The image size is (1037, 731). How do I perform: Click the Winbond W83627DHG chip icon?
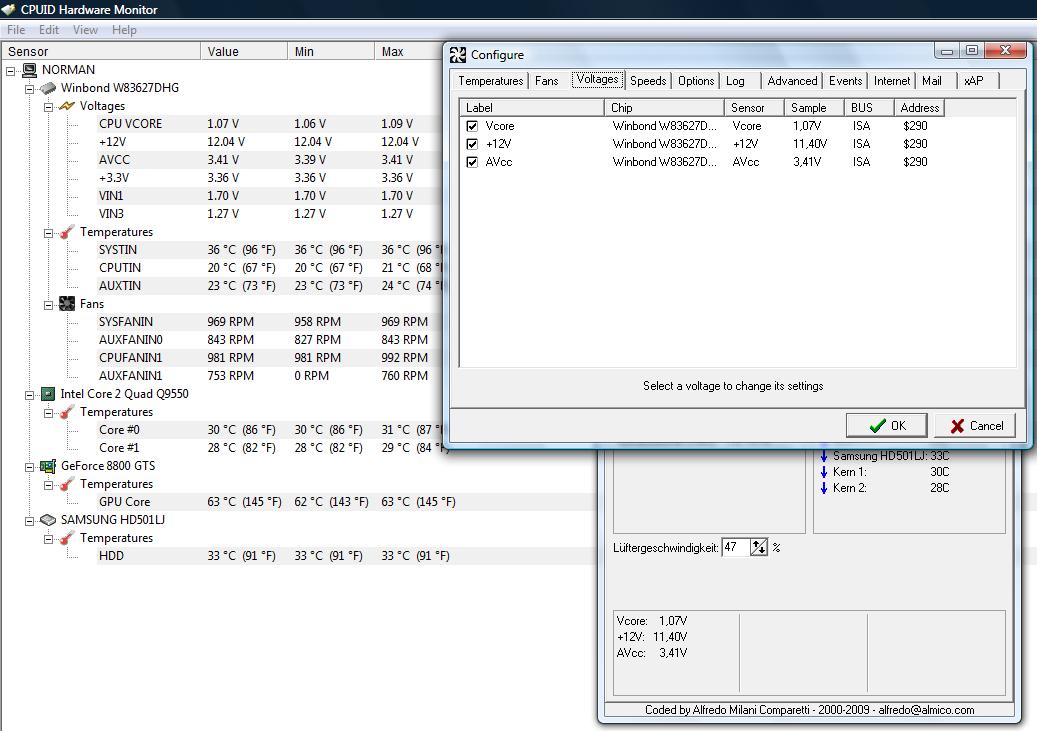[x=48, y=88]
